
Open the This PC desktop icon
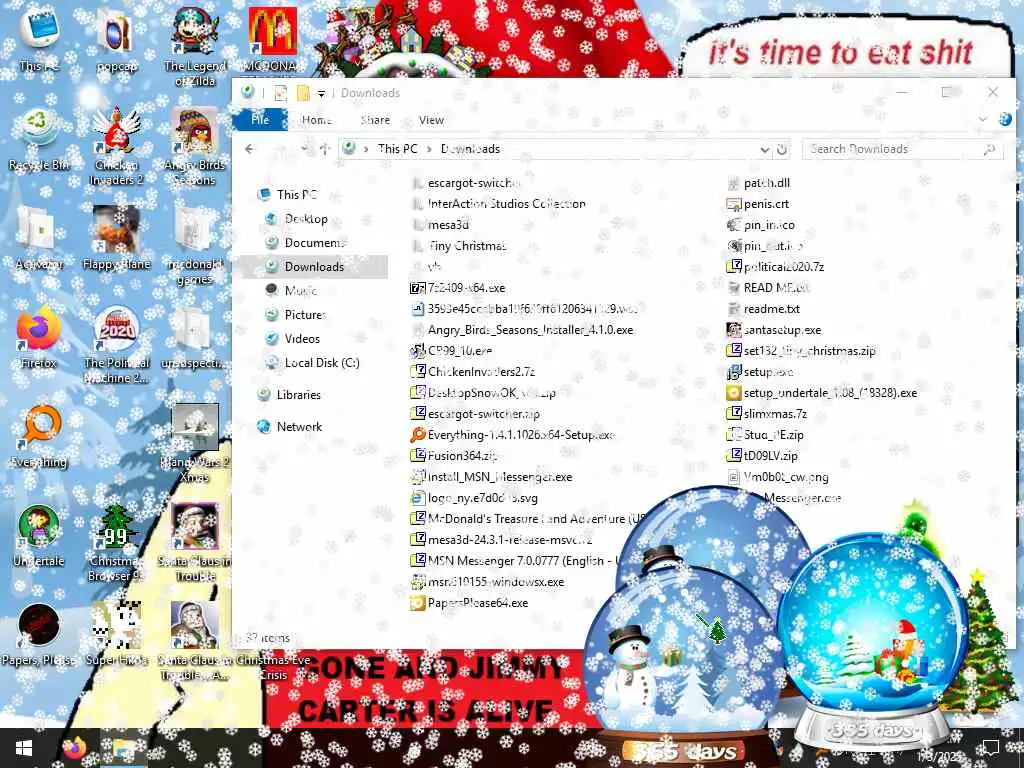[x=39, y=38]
